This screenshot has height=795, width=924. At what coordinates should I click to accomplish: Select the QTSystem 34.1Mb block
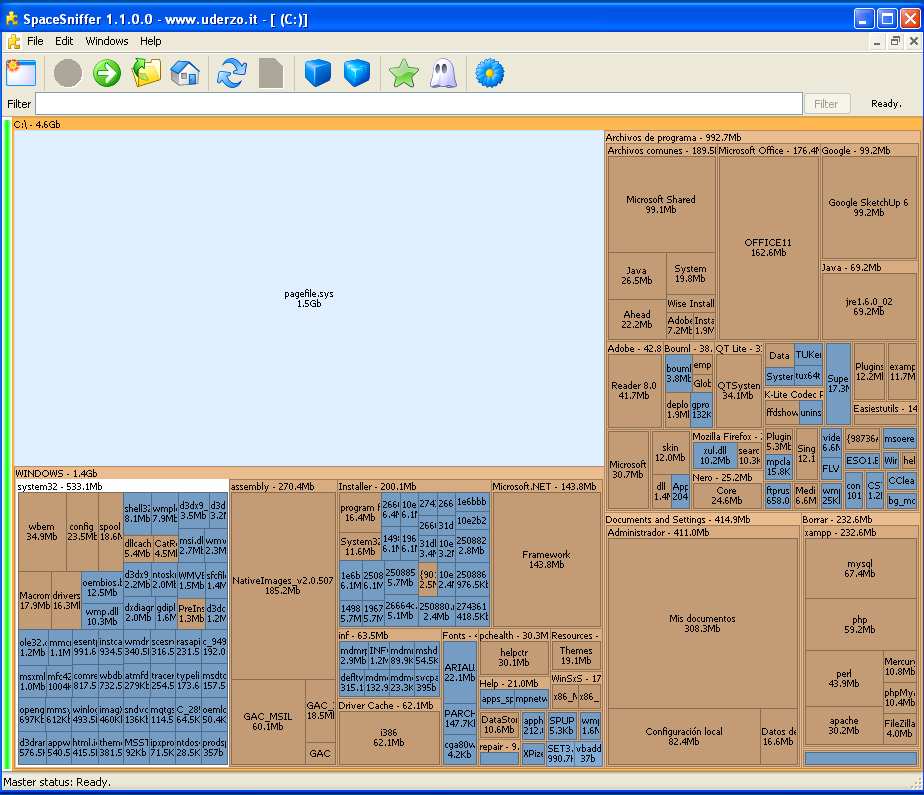point(738,390)
